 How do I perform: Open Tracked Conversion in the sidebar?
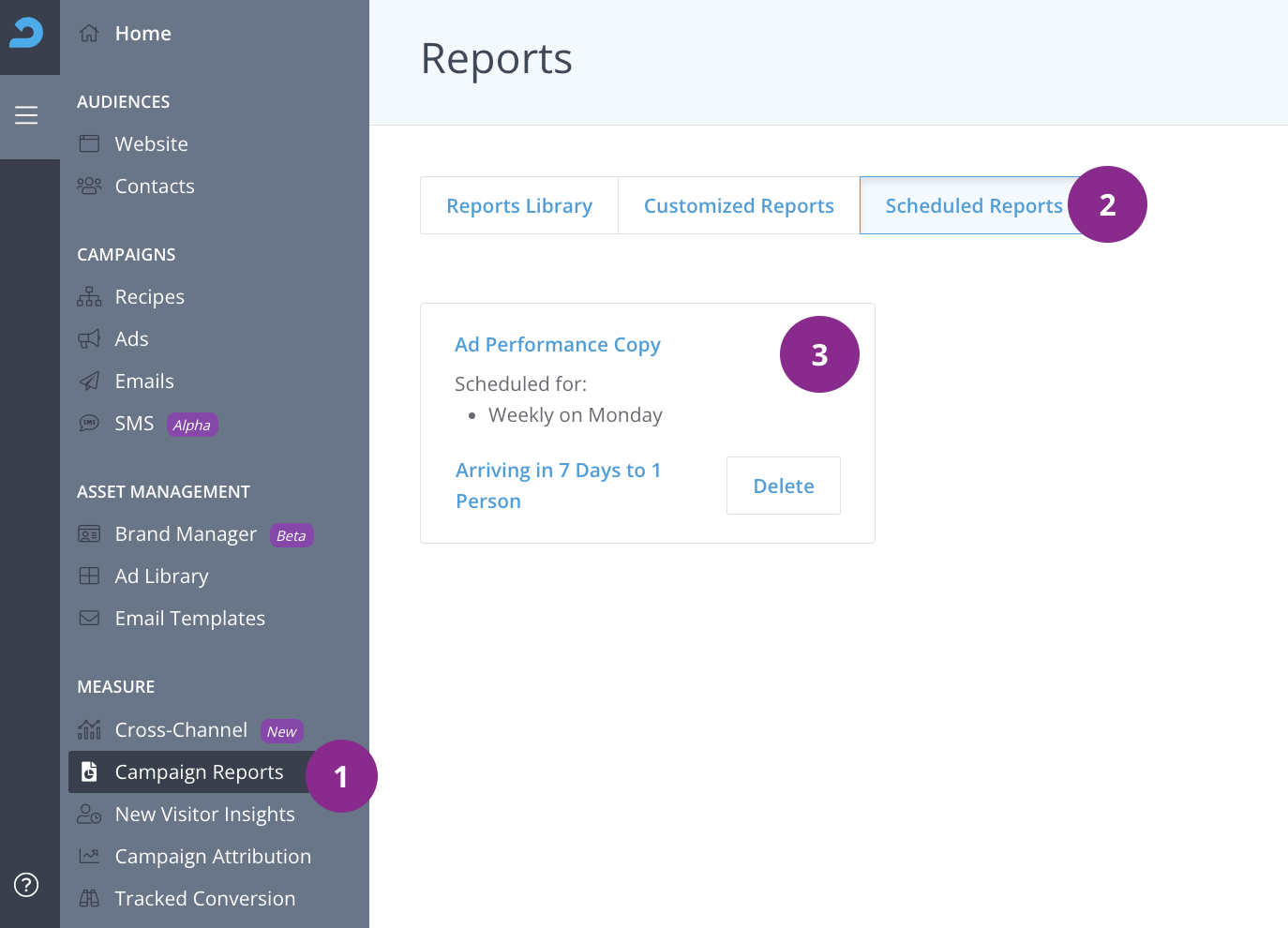[205, 898]
